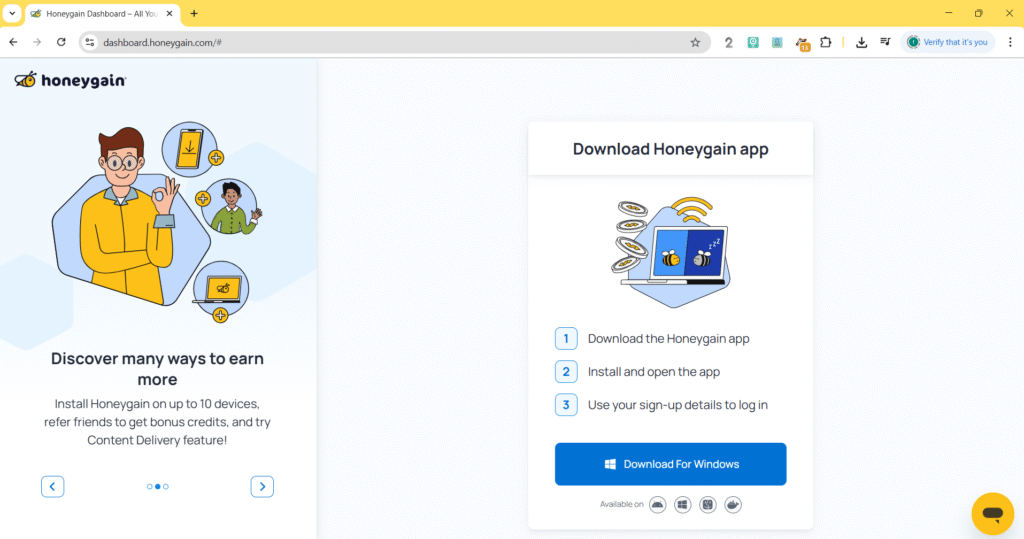Open Chrome three-dot menu

click(1010, 42)
